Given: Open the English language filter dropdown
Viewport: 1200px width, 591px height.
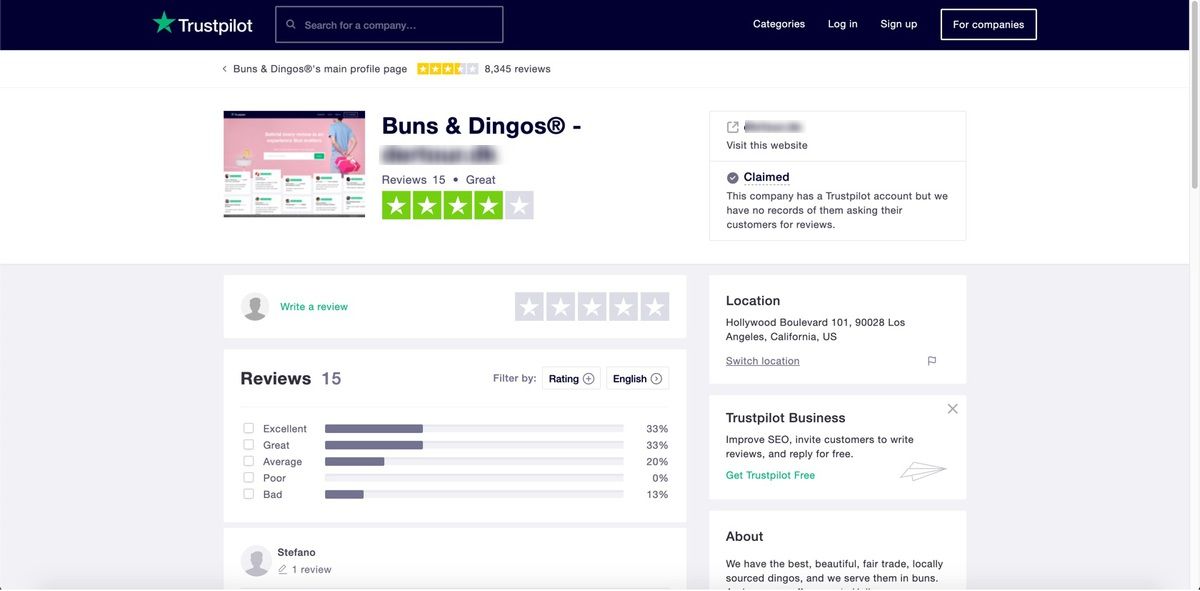Looking at the screenshot, I should coord(637,379).
